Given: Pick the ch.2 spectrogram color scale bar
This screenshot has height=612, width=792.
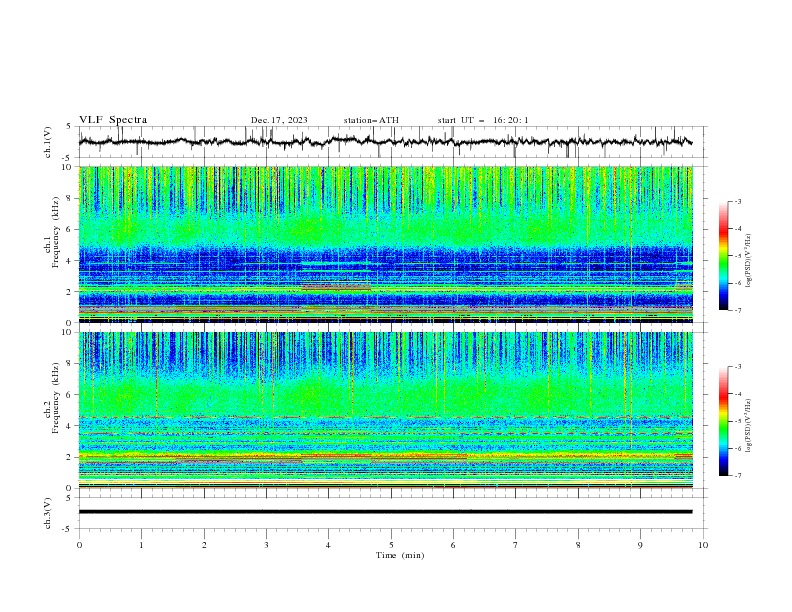Looking at the screenshot, I should pyautogui.click(x=723, y=421).
